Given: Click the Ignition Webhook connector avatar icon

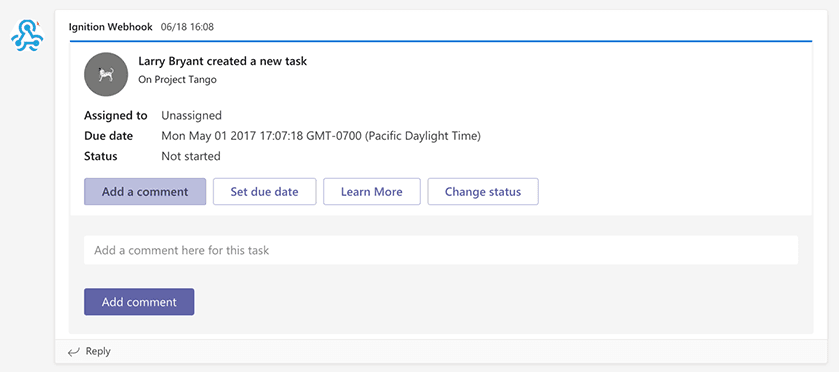Looking at the screenshot, I should coord(27,35).
